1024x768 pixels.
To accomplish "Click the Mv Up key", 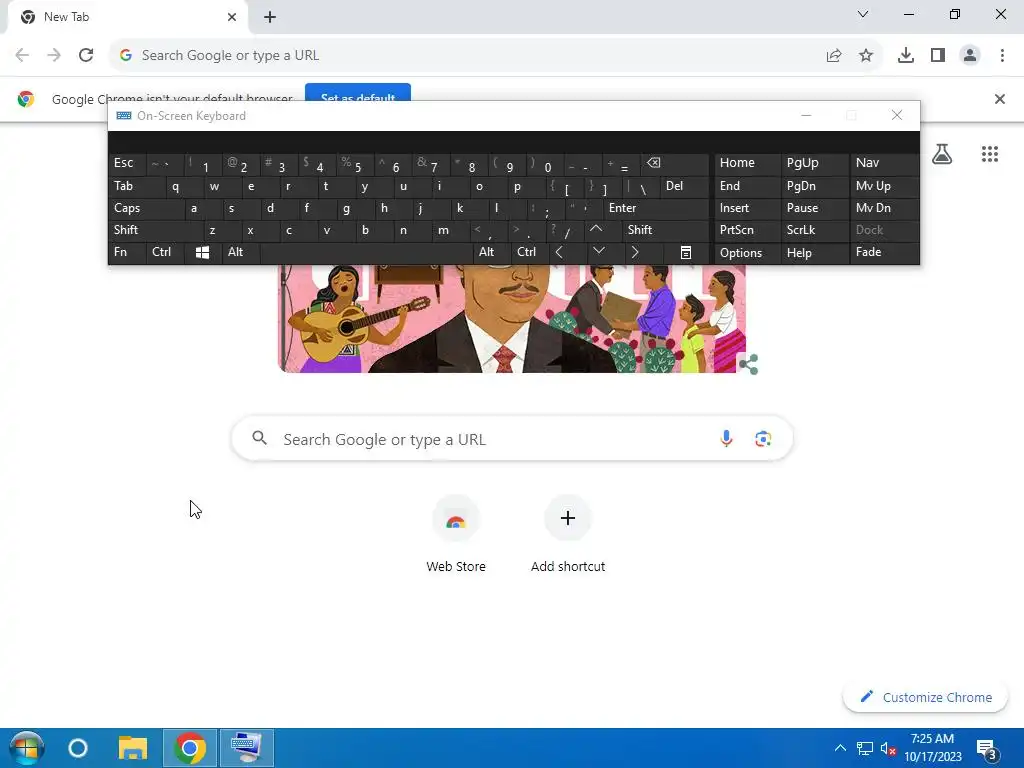I will click(x=884, y=186).
